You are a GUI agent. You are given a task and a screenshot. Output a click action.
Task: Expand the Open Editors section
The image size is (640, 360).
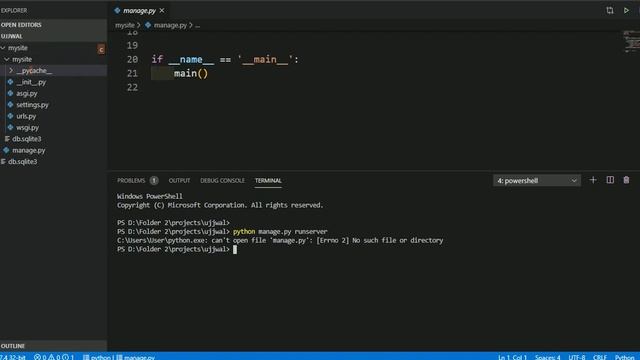(x=53, y=25)
